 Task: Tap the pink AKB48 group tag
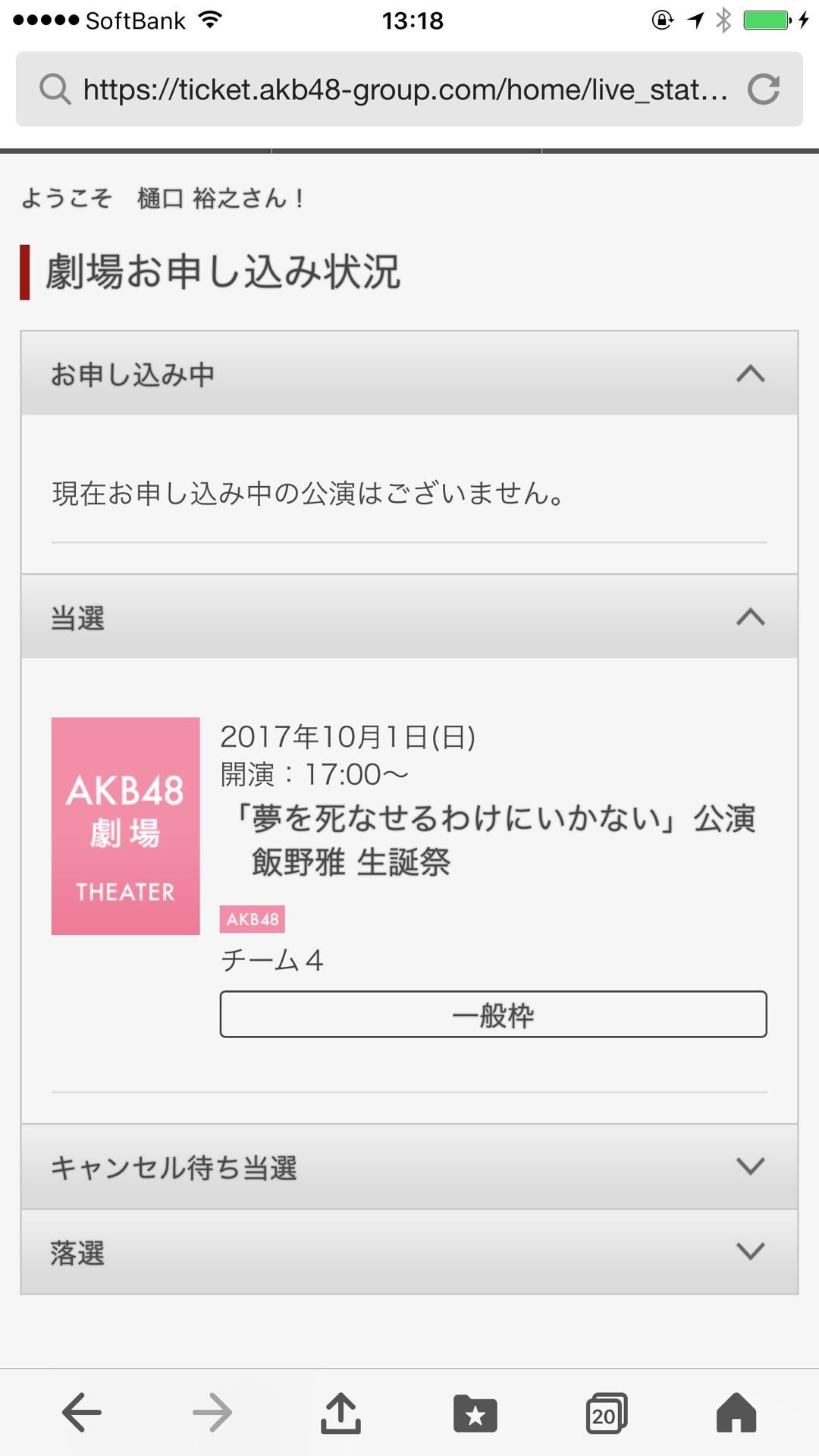tap(253, 919)
